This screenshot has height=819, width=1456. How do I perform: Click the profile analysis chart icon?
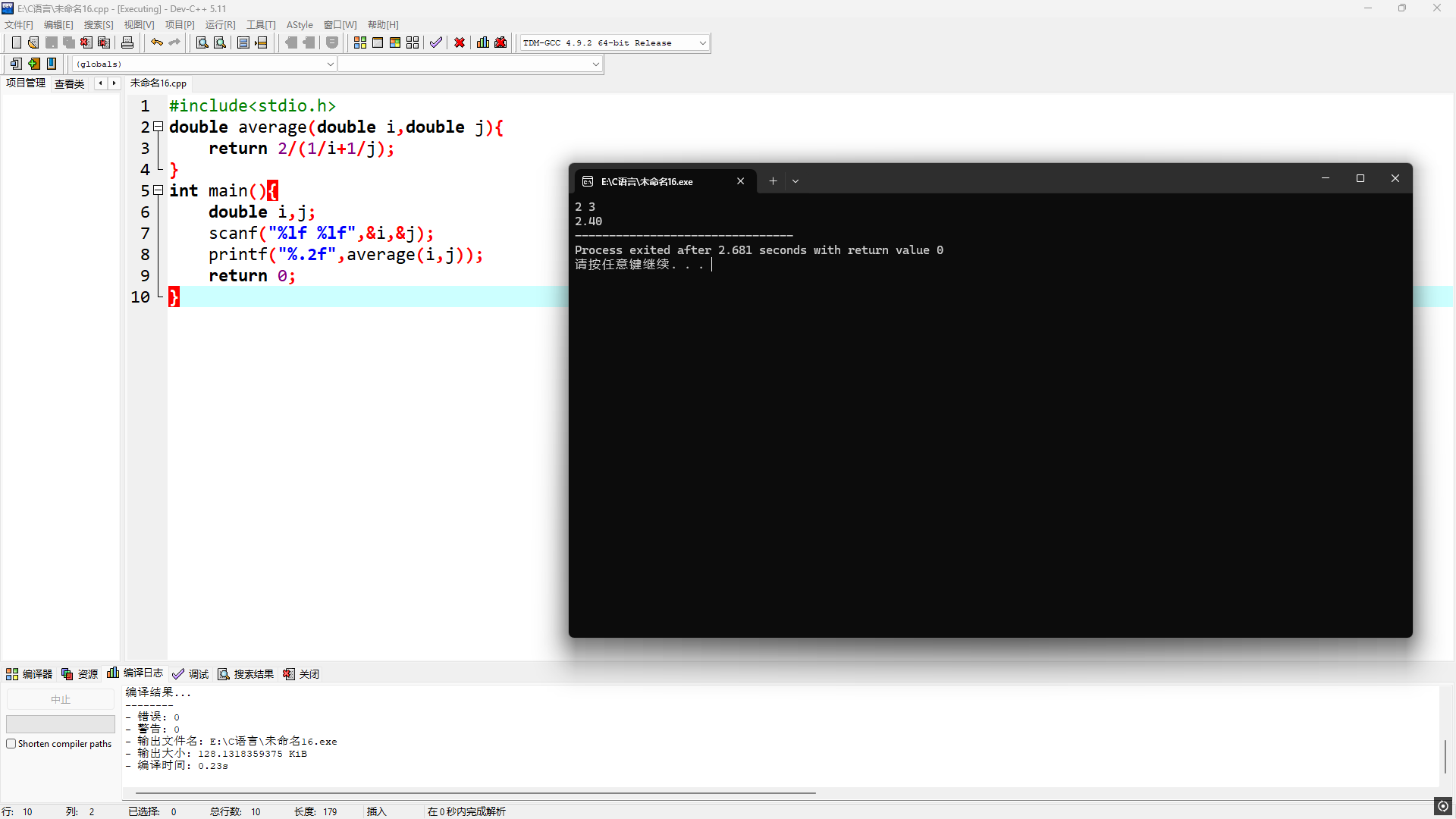coord(483,43)
